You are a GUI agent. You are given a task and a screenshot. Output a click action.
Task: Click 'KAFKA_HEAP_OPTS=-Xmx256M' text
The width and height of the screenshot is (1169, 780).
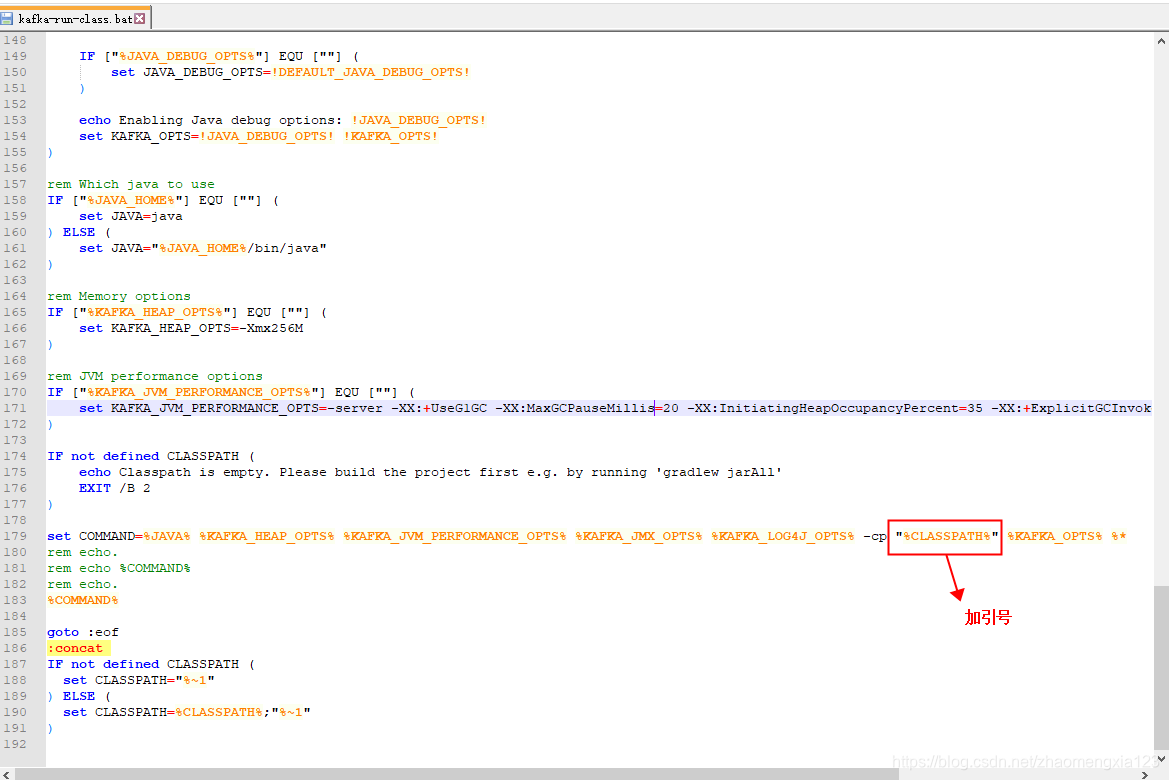pyautogui.click(x=207, y=328)
